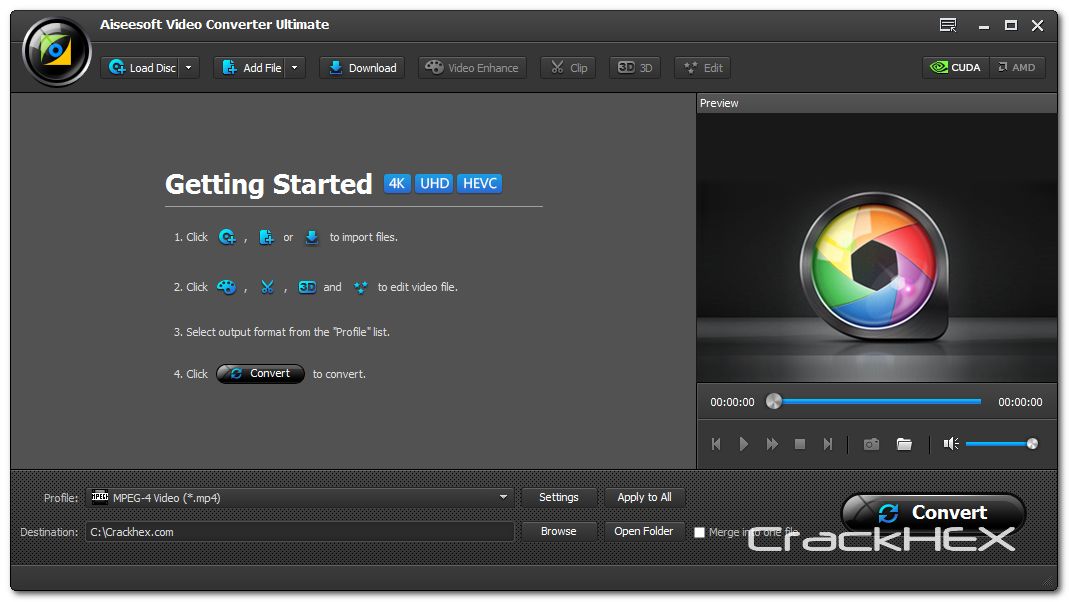This screenshot has width=1069, height=602.
Task: Click the Destination path input field
Action: tap(299, 532)
